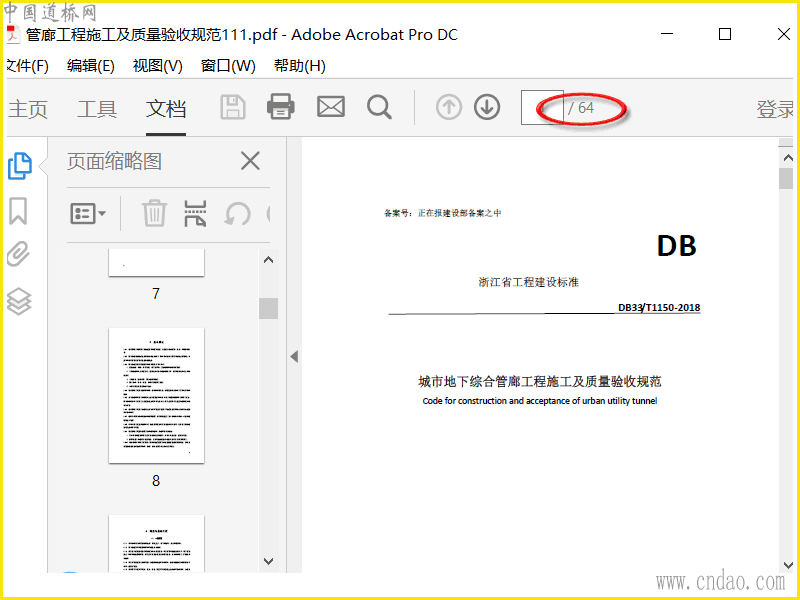
Task: Click the thumbnail label number 8
Action: coord(156,481)
